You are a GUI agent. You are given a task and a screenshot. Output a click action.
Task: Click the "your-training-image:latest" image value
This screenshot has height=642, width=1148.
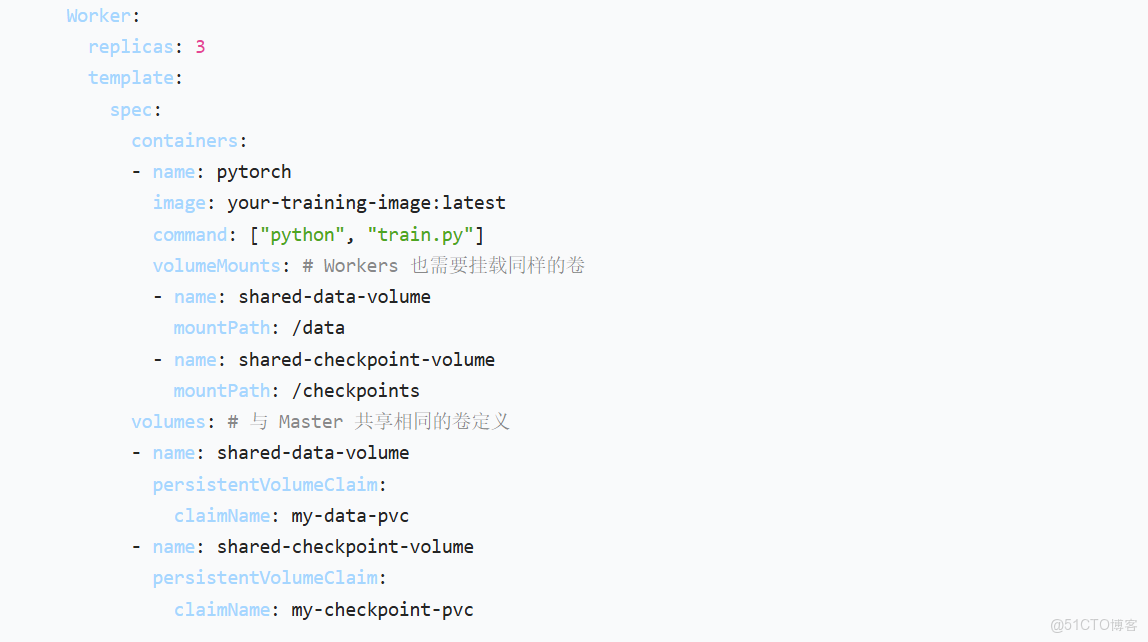366,203
